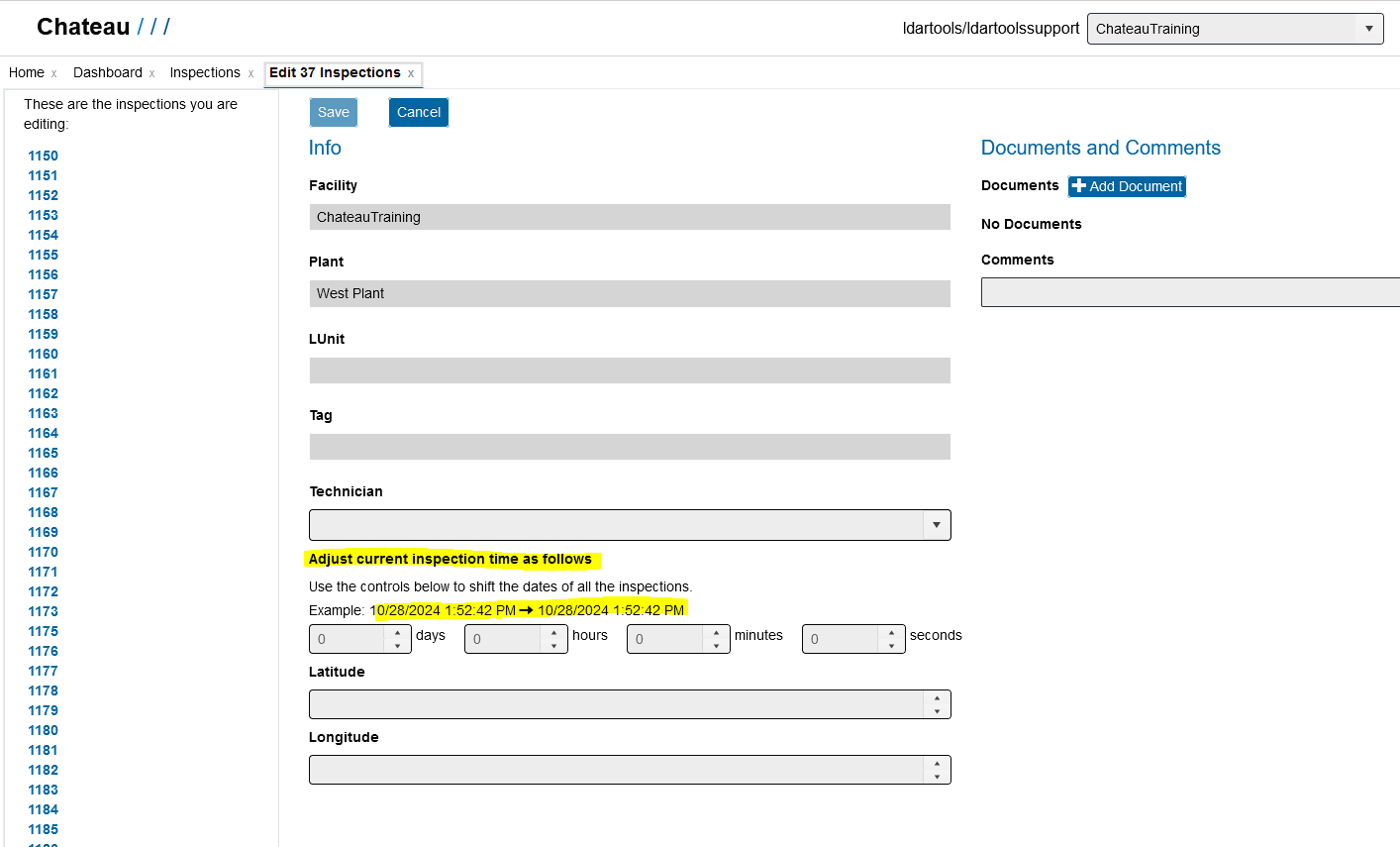
Task: Click the ldartools/ldartoolssupport user label
Action: (x=991, y=28)
